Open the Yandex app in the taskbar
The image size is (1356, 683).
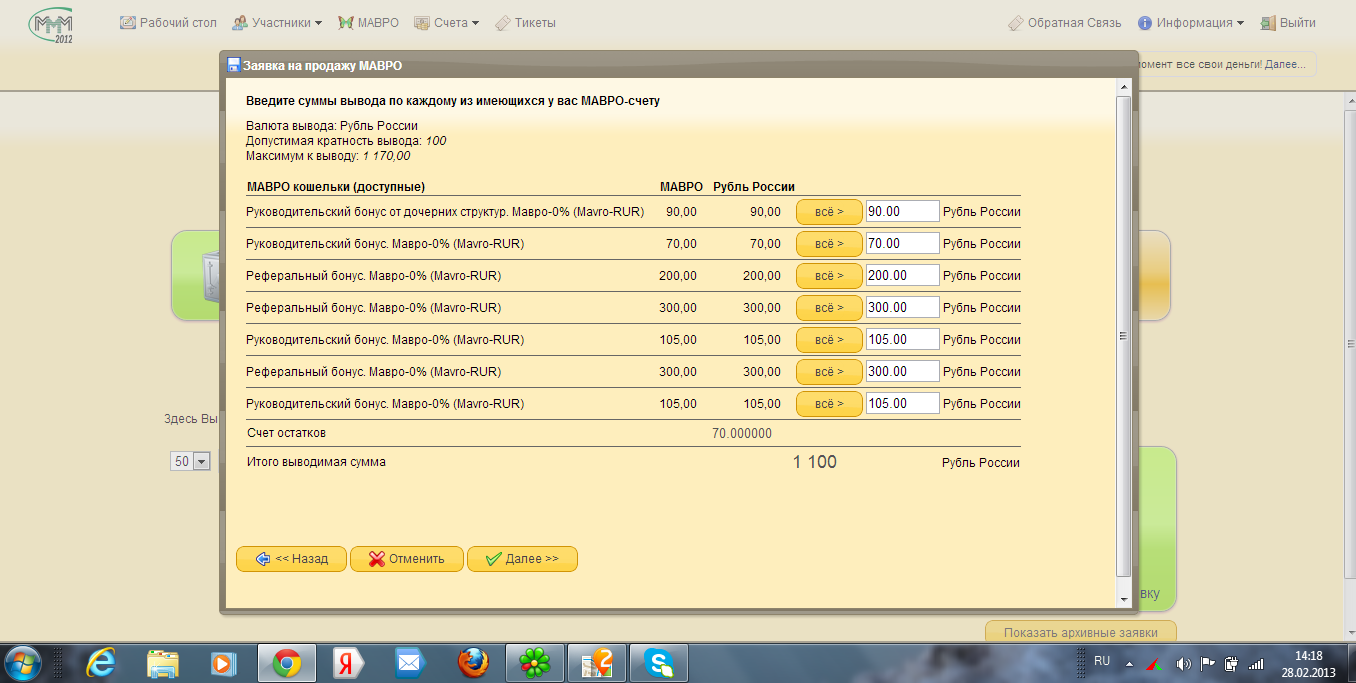[349, 662]
